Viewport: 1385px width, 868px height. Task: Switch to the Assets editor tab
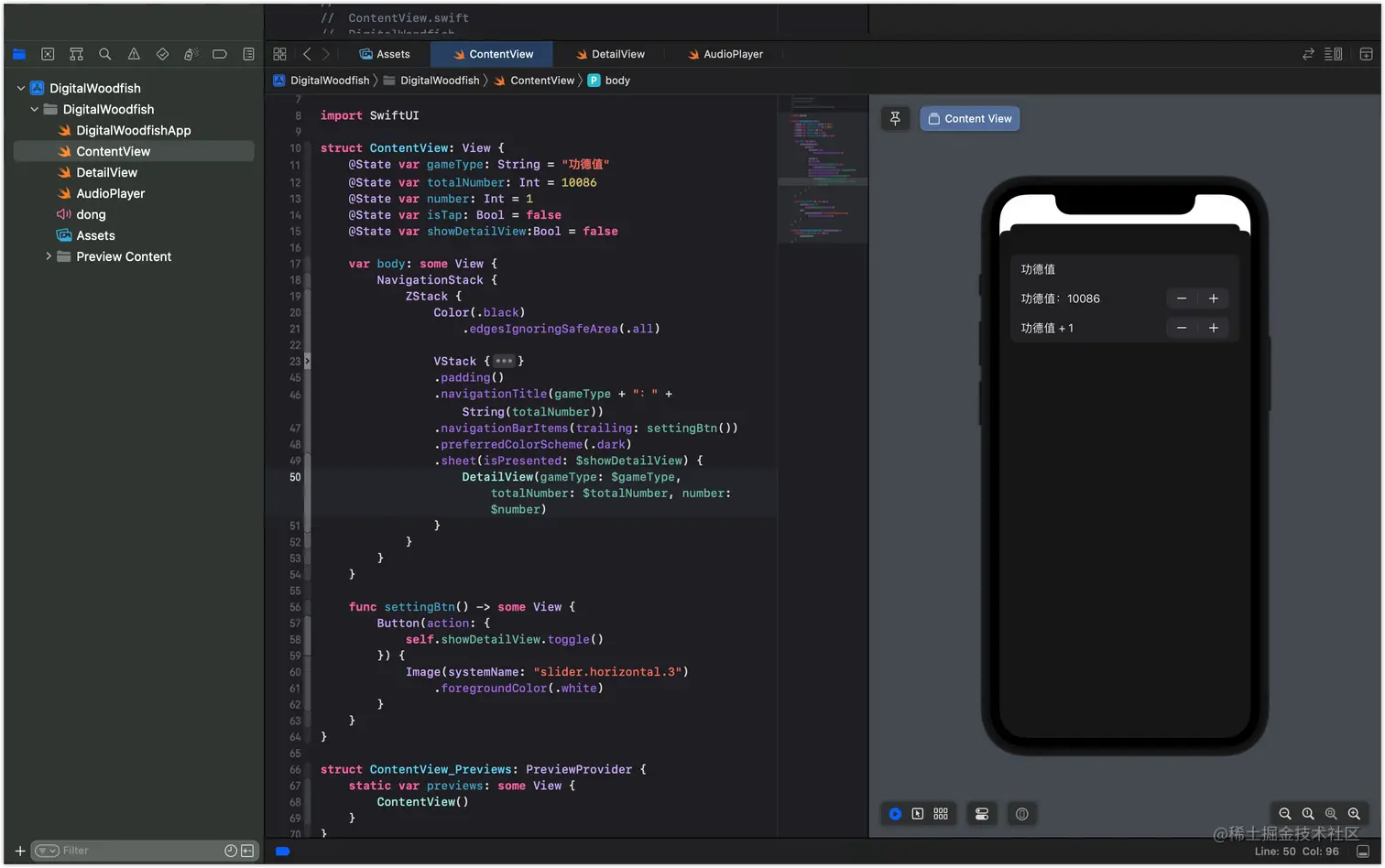tap(385, 54)
